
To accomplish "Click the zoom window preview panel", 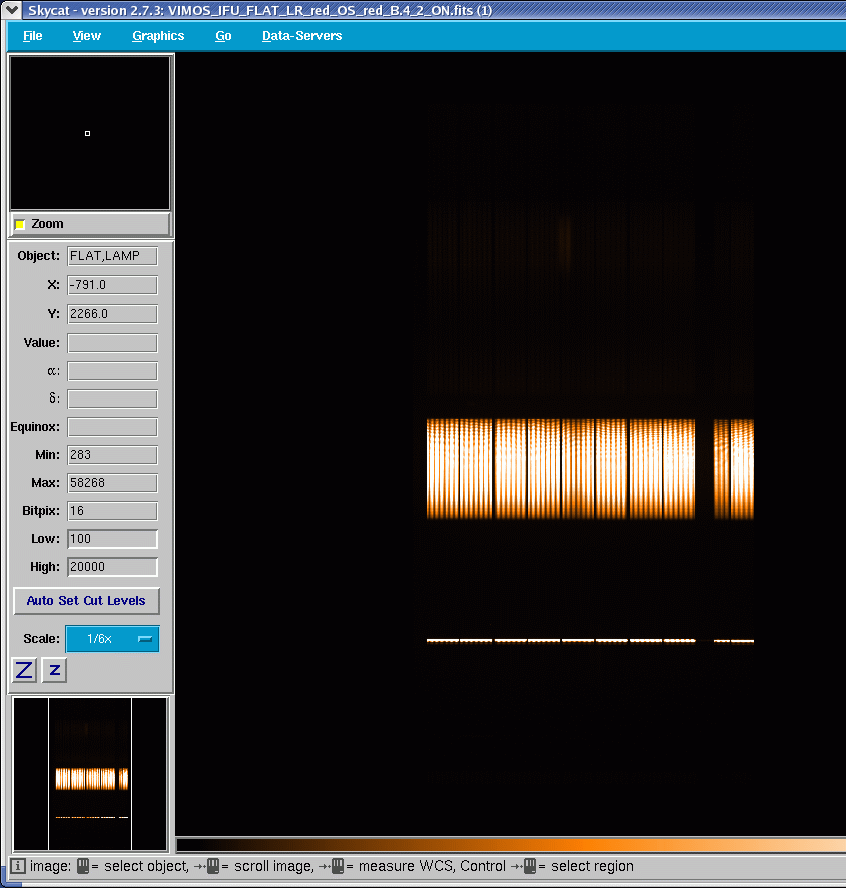I will click(x=90, y=133).
